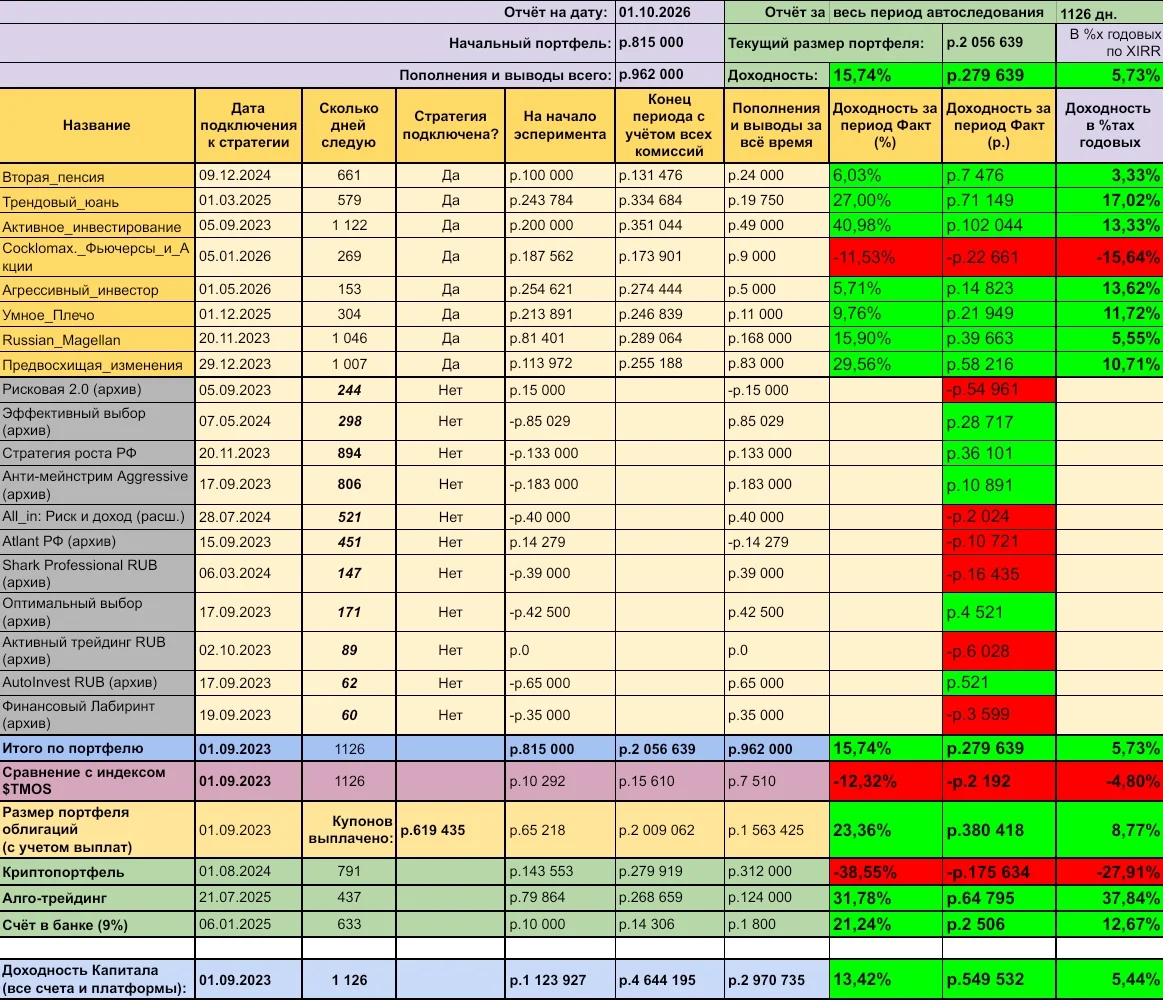
Task: Select the Рисковая 2.0 loss cell -р.54 961
Action: 999,389
